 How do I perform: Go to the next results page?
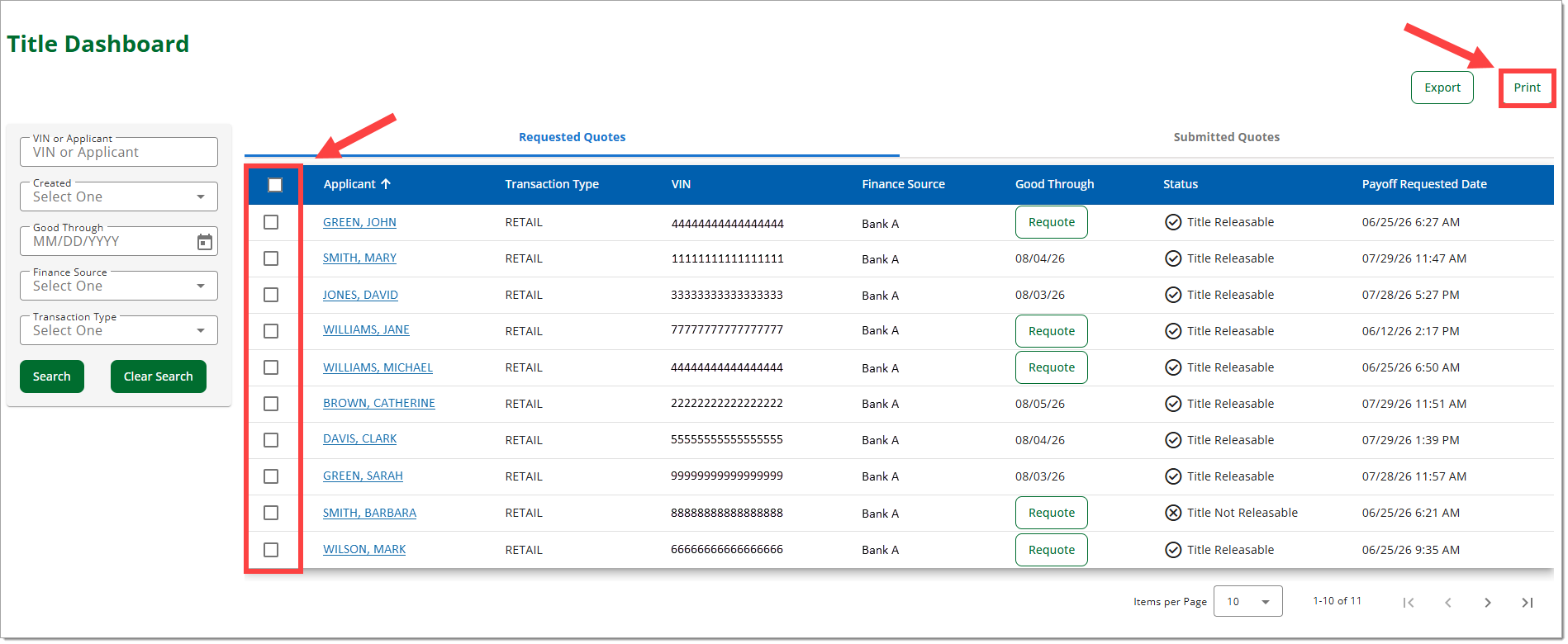(x=1487, y=603)
